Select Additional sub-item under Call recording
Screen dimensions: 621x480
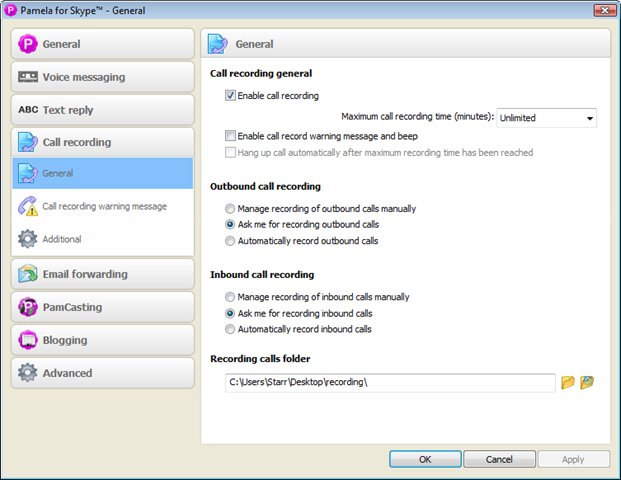[x=103, y=239]
